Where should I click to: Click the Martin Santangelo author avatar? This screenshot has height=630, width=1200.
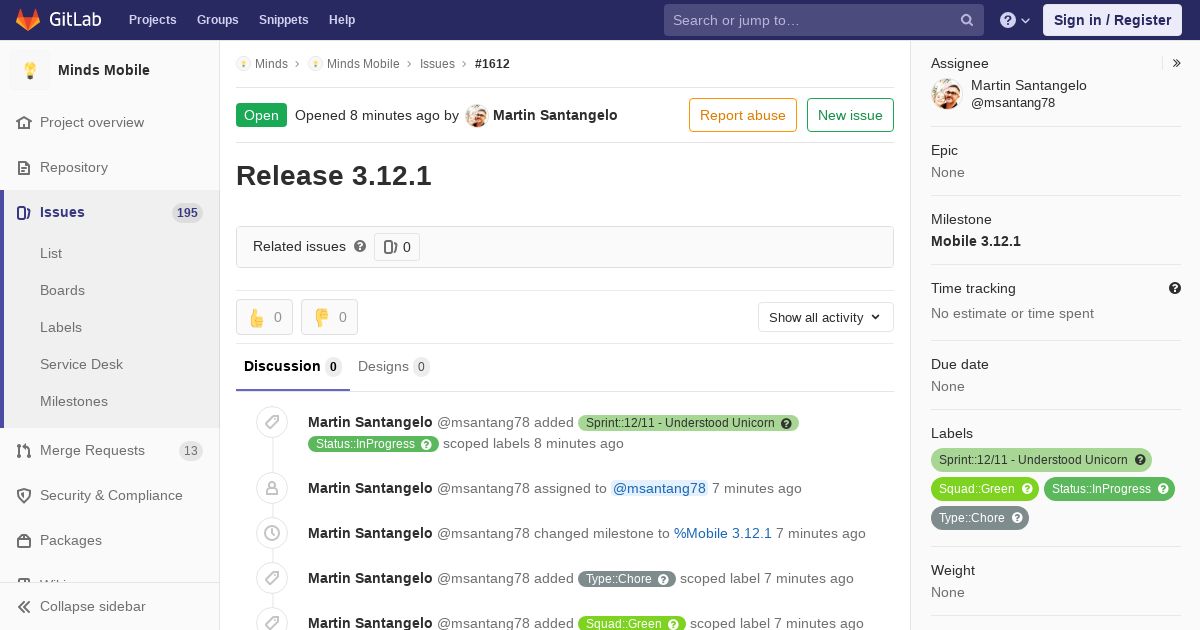tap(477, 115)
